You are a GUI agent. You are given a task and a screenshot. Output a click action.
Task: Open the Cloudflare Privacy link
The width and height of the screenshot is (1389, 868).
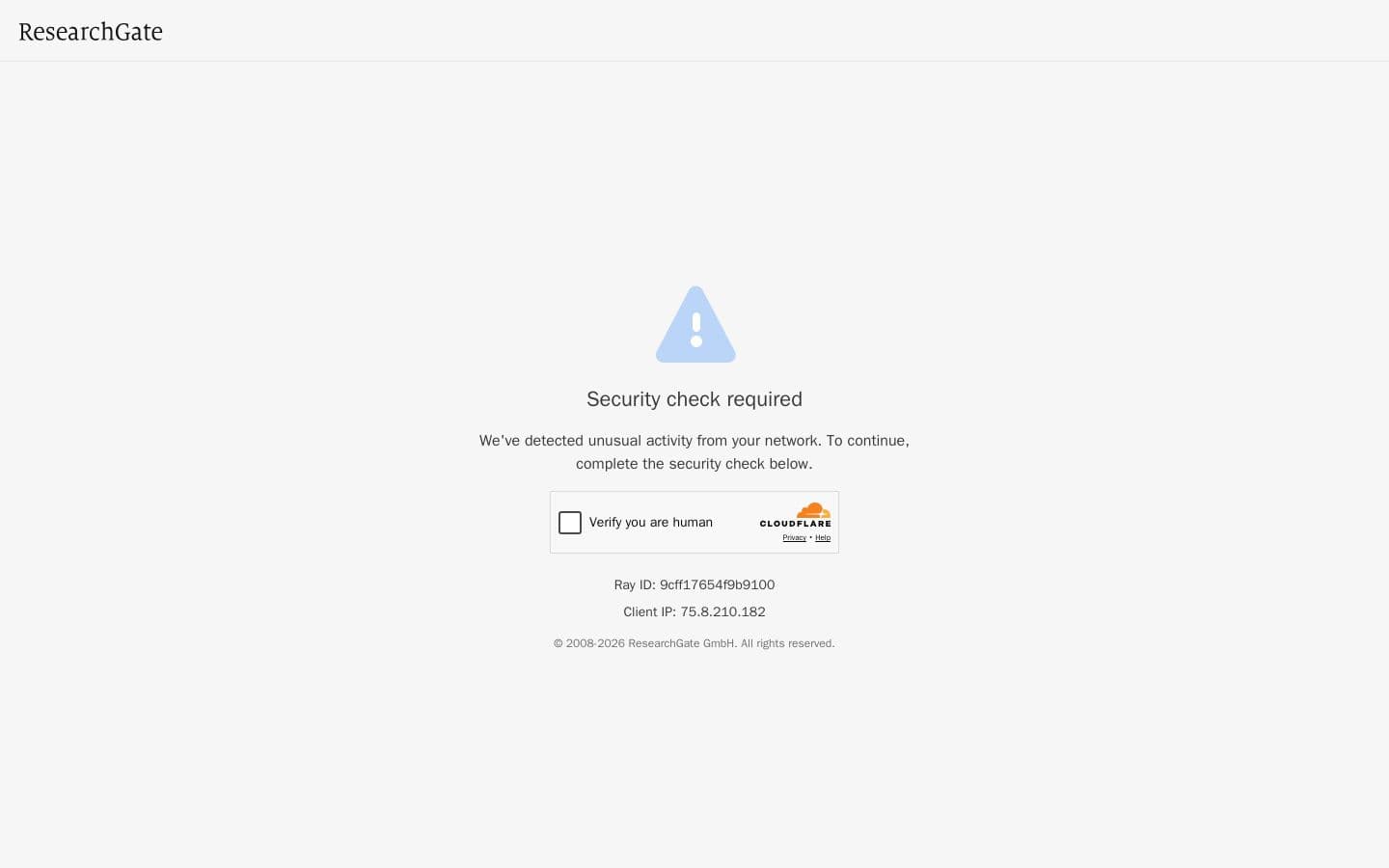tap(794, 538)
